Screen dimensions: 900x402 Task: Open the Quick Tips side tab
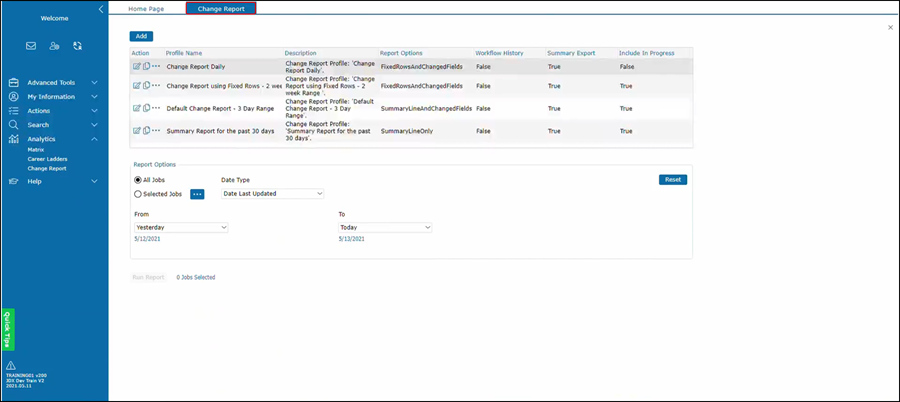8,329
